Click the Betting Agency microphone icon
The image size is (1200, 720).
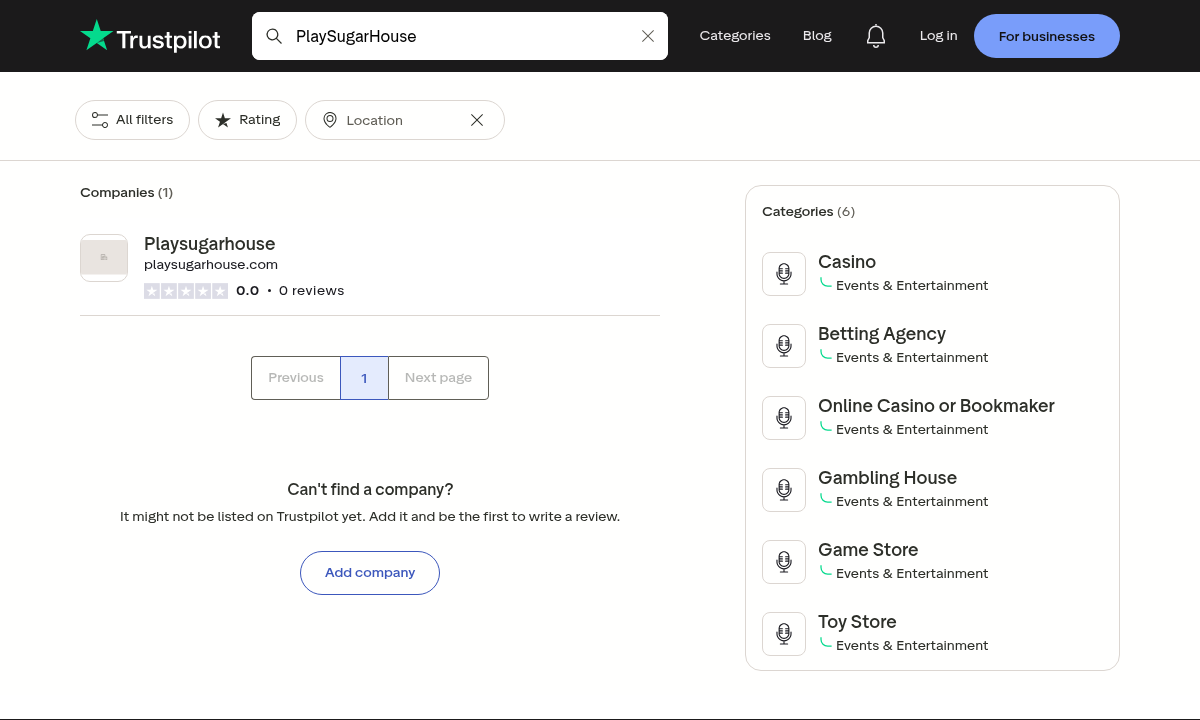[784, 346]
